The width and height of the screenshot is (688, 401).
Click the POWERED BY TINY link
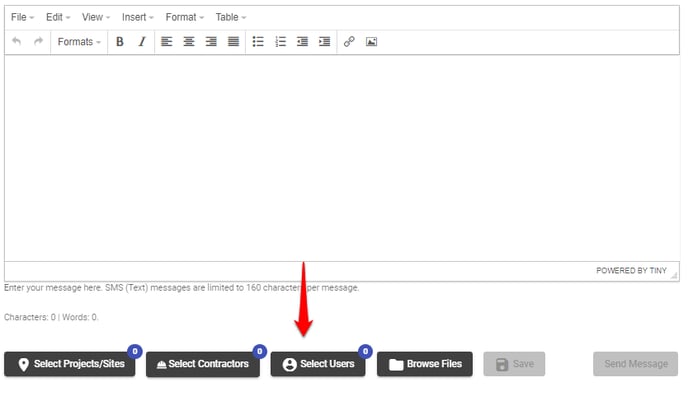[x=631, y=271]
